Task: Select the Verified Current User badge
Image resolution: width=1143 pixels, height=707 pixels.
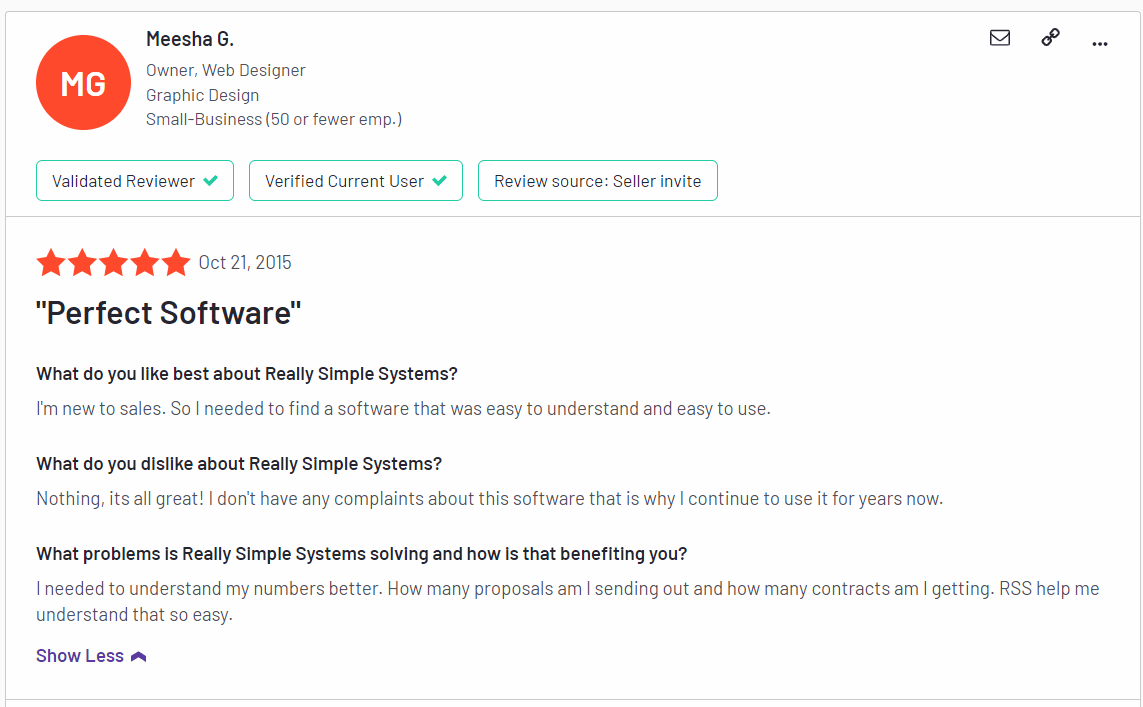Action: point(356,181)
